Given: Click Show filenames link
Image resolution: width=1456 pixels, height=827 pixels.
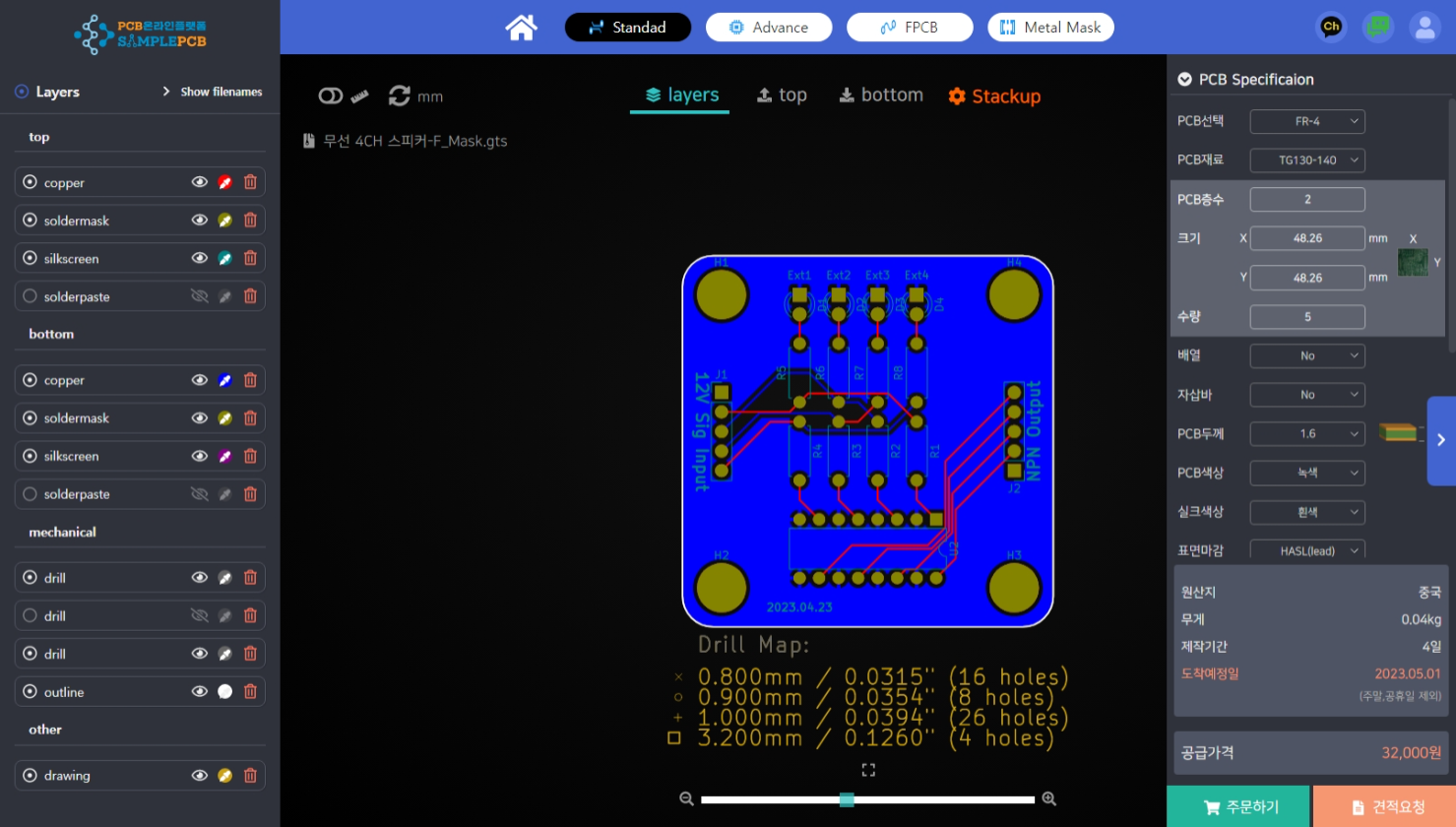Looking at the screenshot, I should [x=222, y=92].
